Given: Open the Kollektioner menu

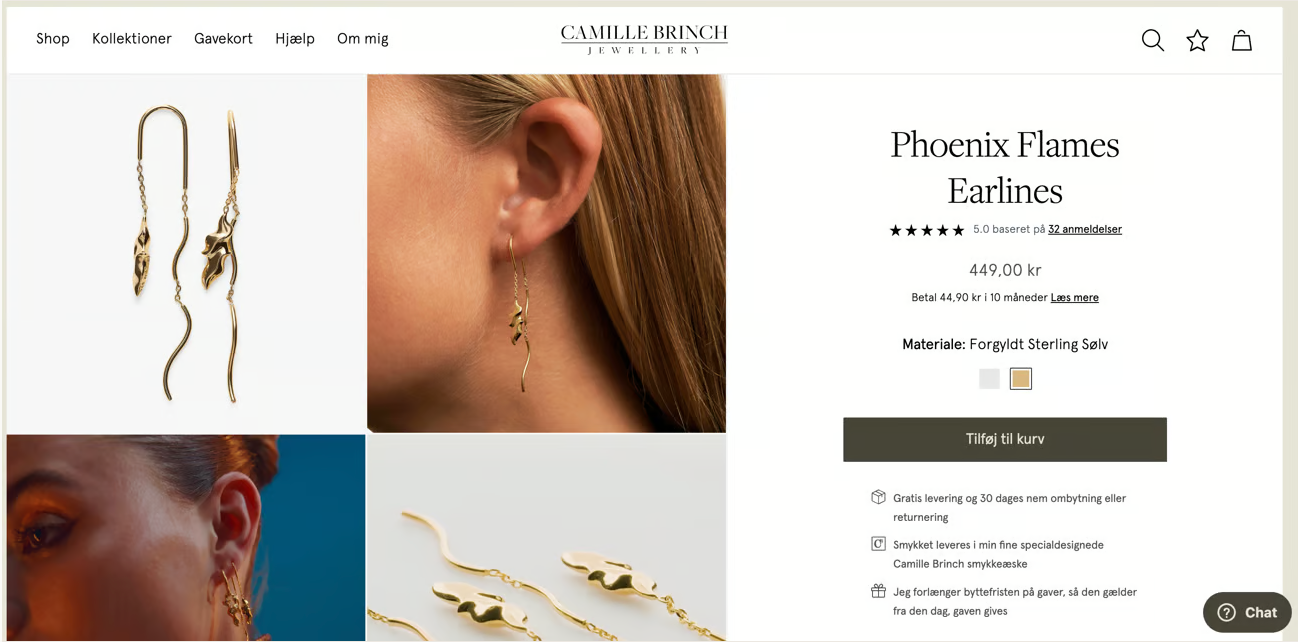Looking at the screenshot, I should click(x=132, y=39).
